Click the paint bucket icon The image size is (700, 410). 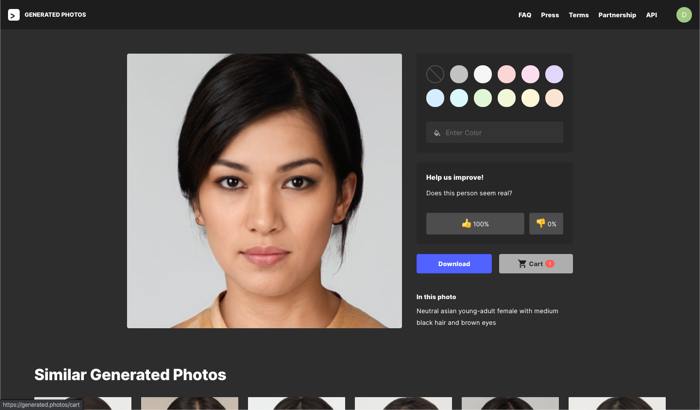click(437, 133)
